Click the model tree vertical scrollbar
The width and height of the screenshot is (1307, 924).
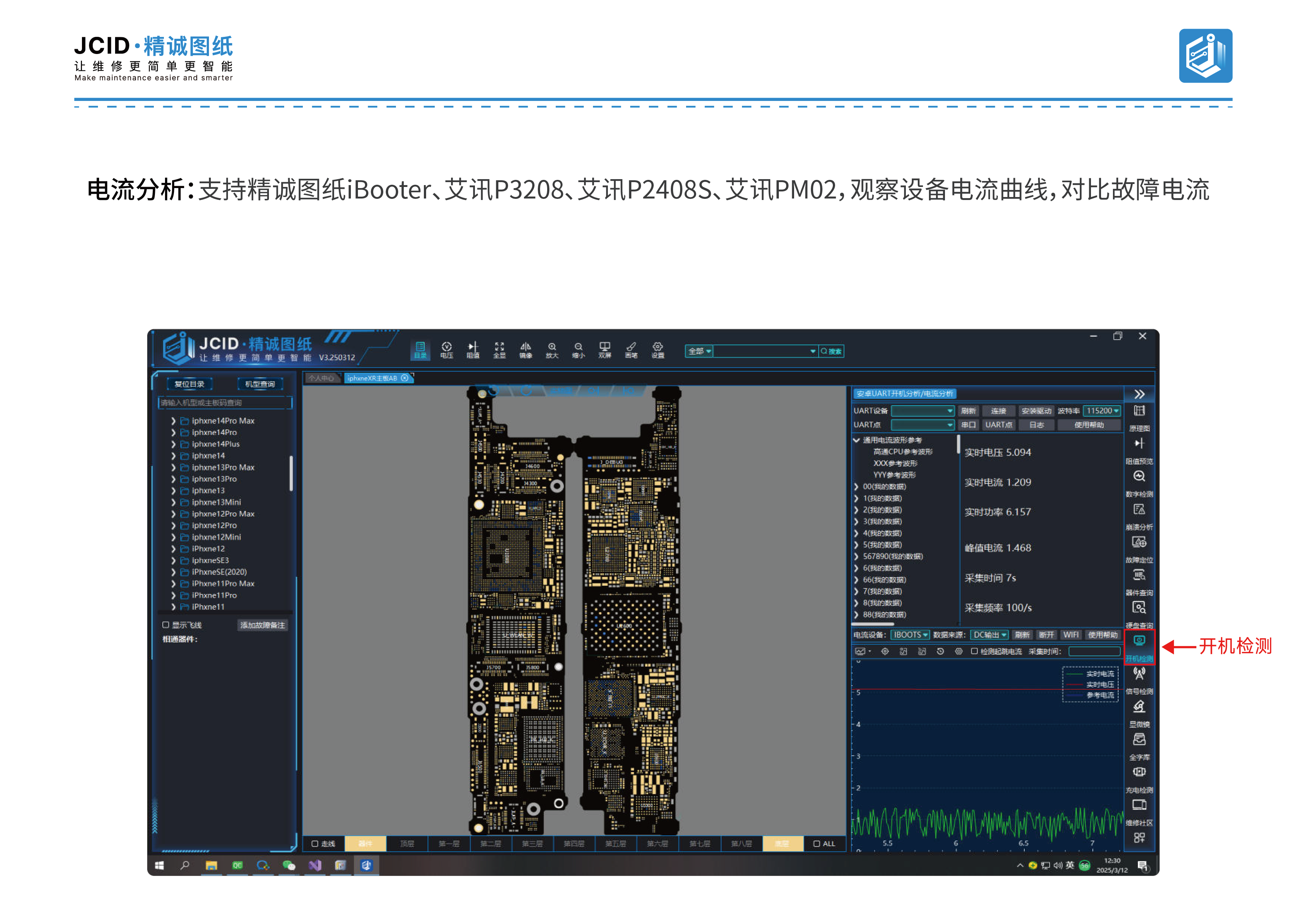click(x=291, y=473)
